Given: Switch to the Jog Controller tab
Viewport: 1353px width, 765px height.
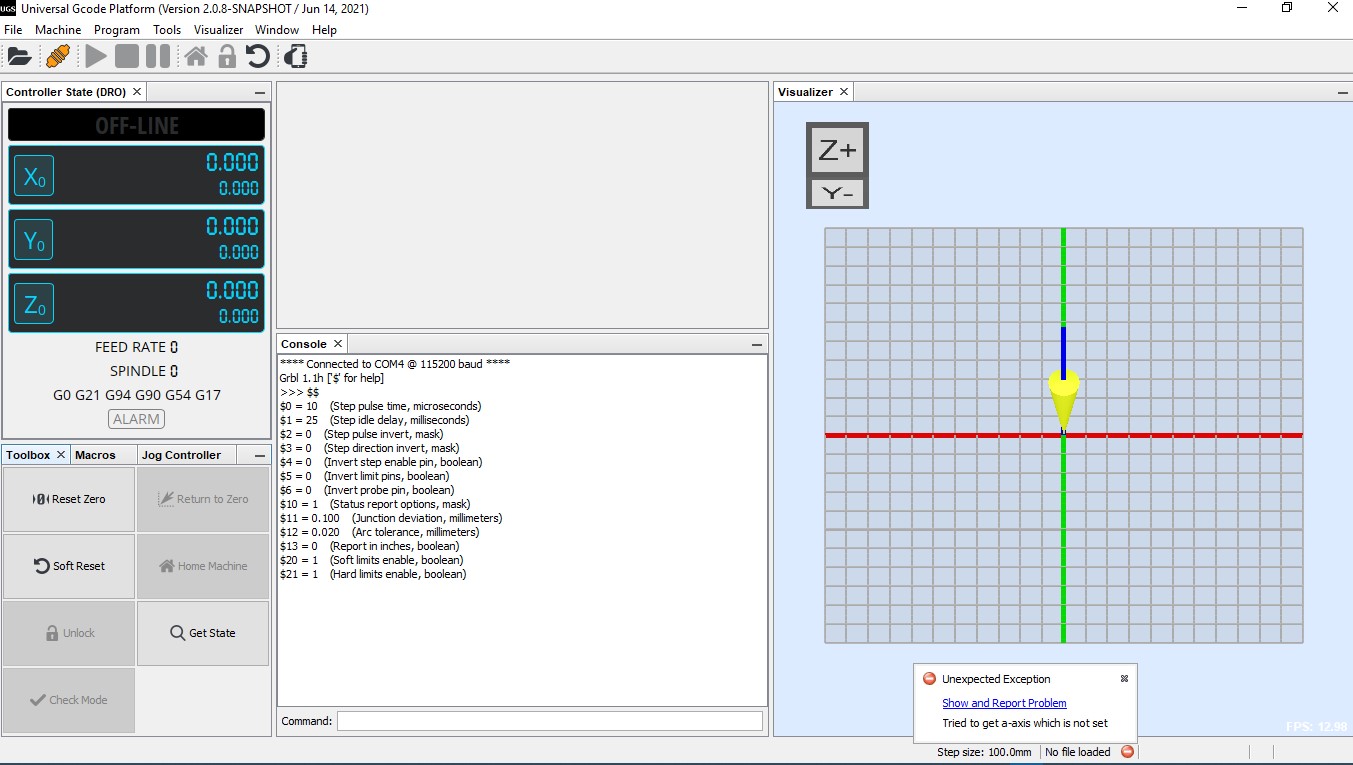Looking at the screenshot, I should point(181,455).
